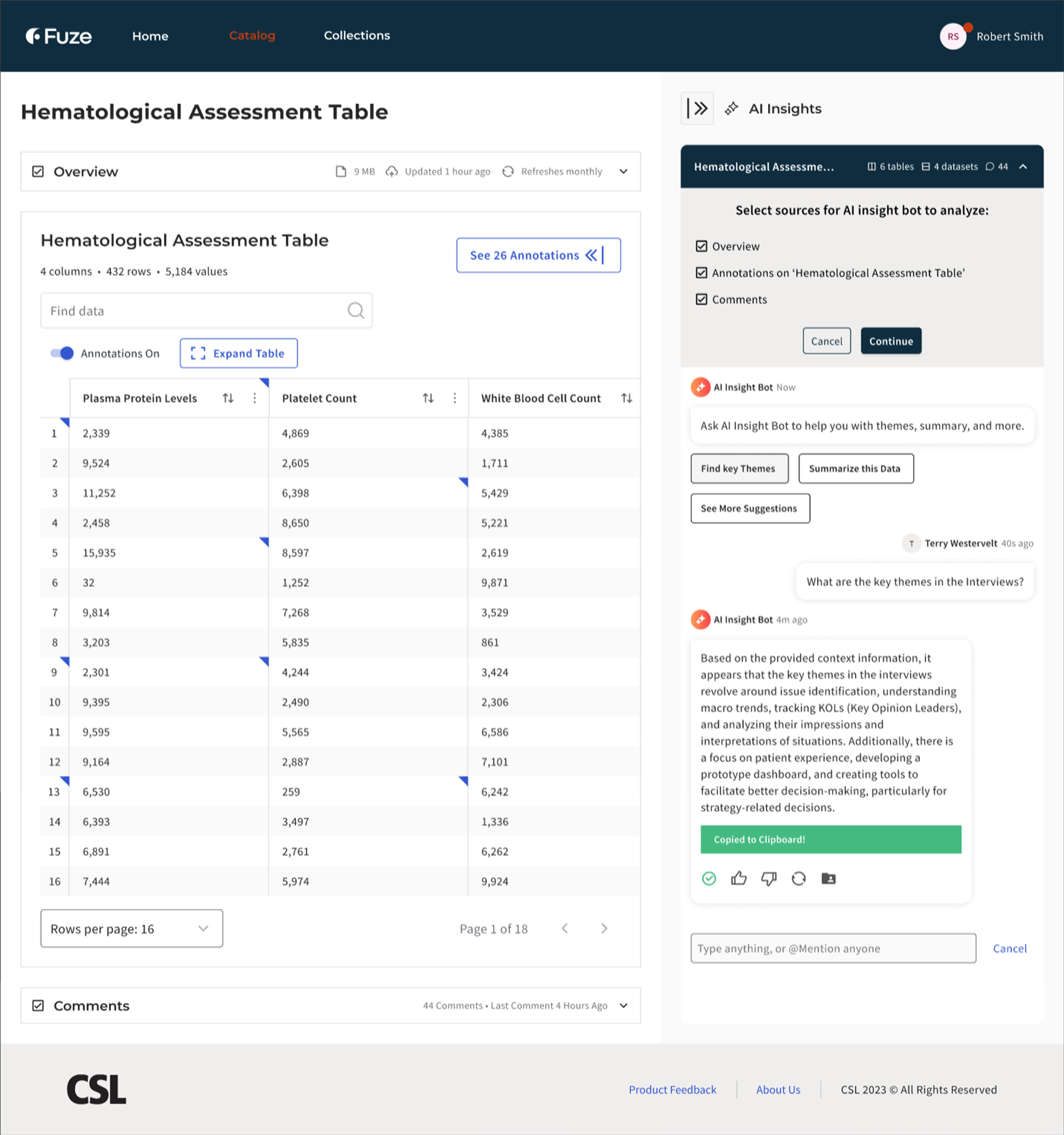This screenshot has height=1135, width=1064.
Task: Toggle Annotations On switch
Action: click(x=61, y=354)
